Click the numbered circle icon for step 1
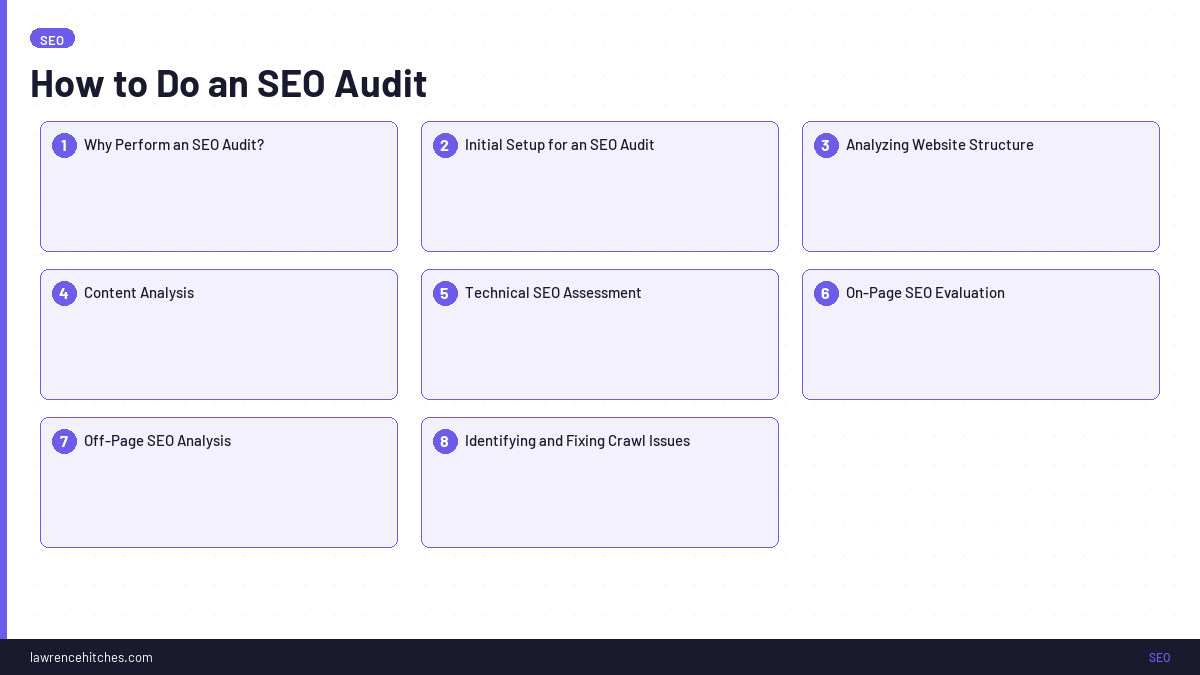This screenshot has width=1200, height=675. coord(64,145)
